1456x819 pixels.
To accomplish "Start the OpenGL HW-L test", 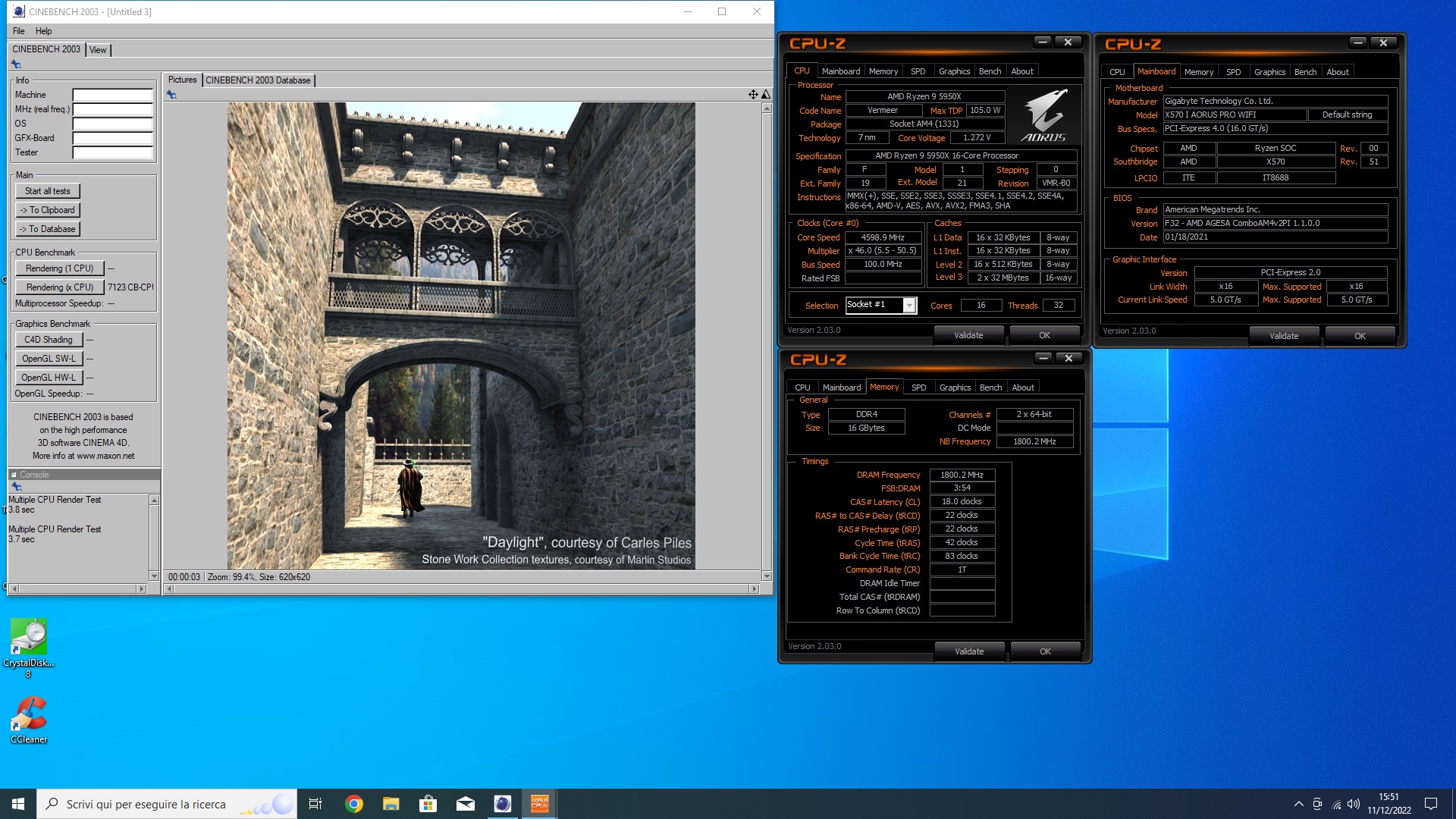I will click(49, 378).
